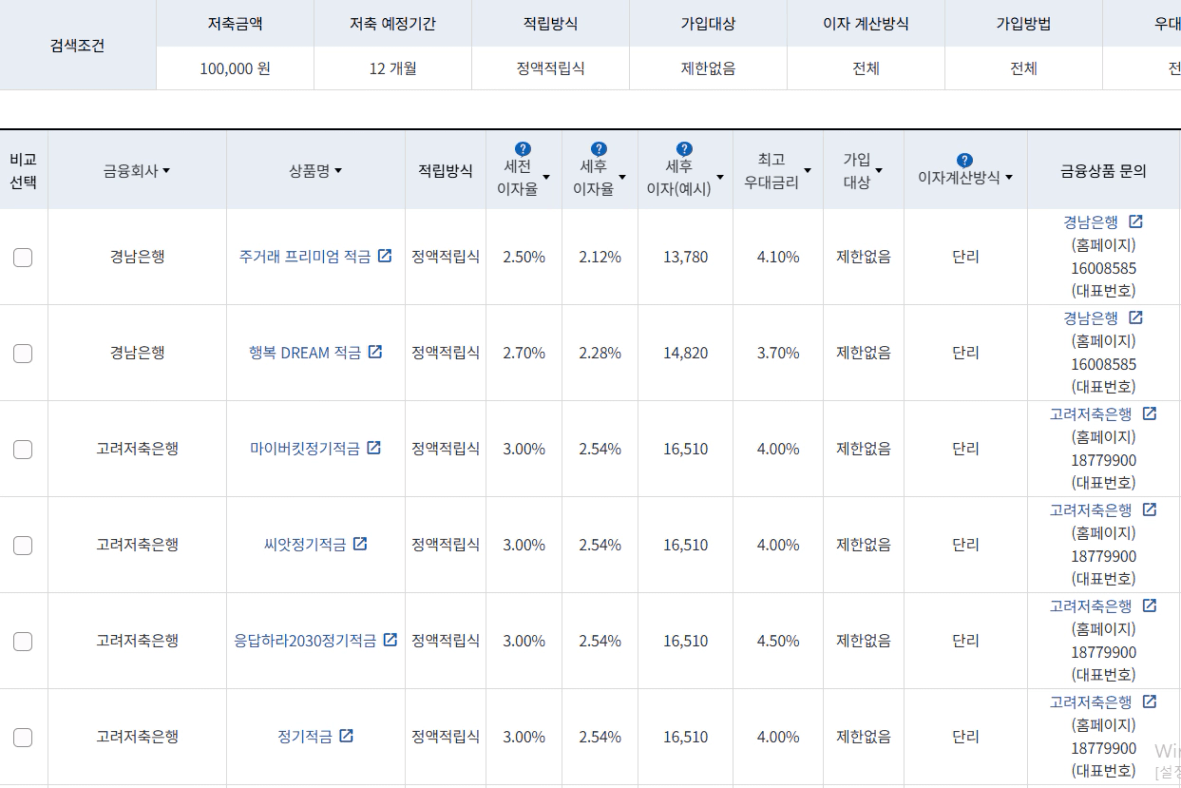Click 적립방식 column header in table
This screenshot has height=788, width=1181.
click(x=445, y=171)
